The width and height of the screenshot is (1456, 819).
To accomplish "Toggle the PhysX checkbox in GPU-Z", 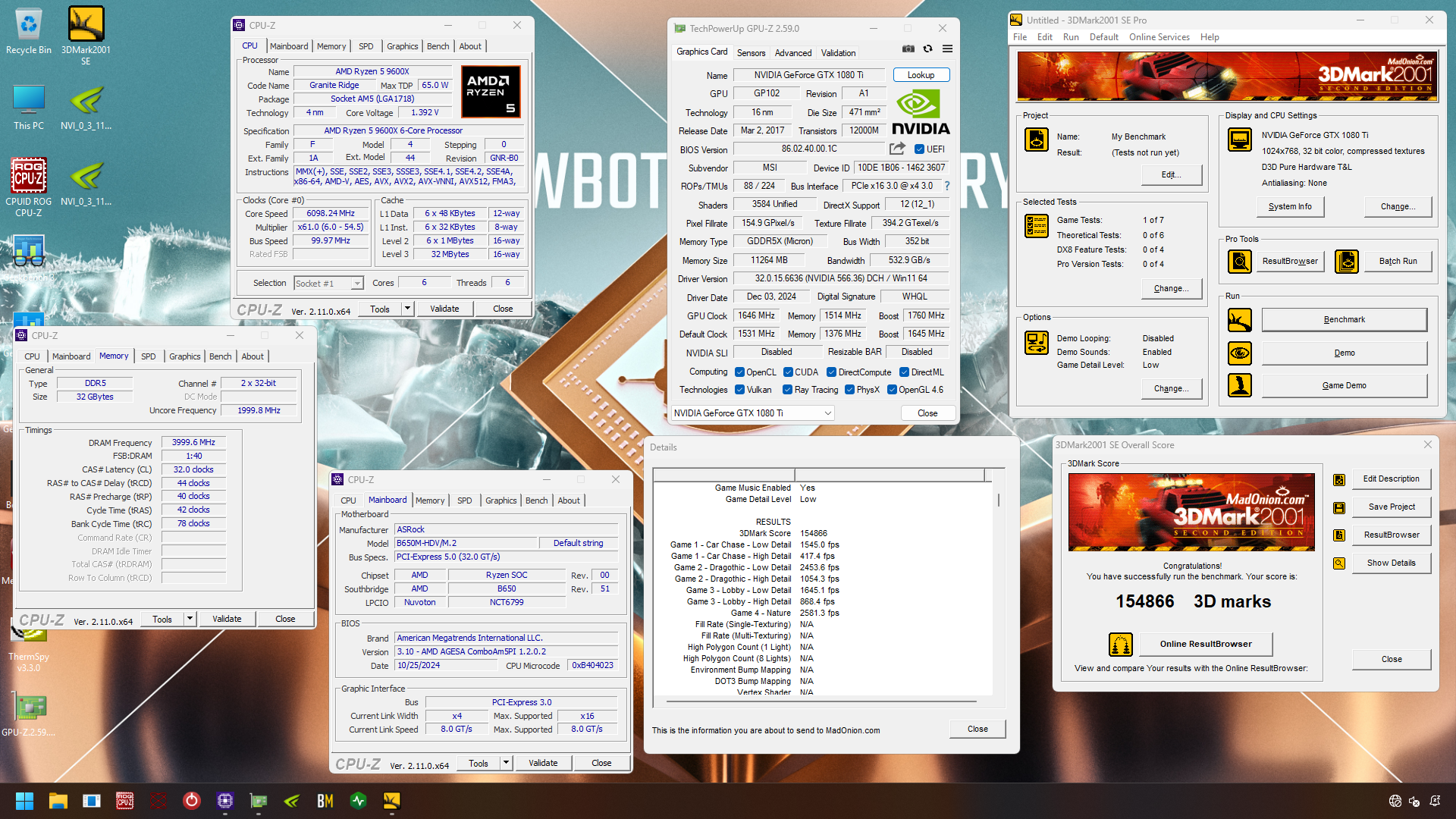I will (x=849, y=390).
